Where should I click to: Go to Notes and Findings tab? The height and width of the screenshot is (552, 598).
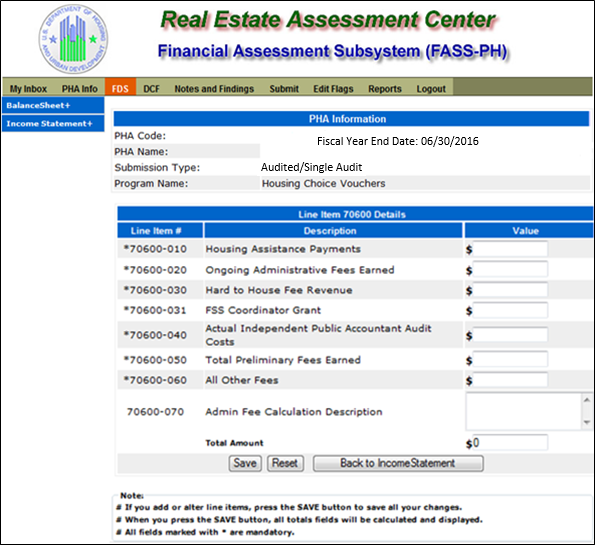click(214, 89)
